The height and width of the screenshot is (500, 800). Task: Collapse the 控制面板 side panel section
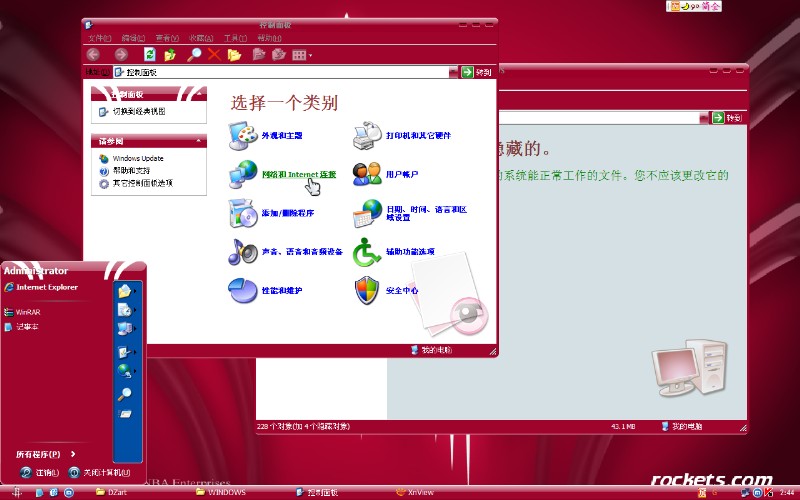point(198,94)
